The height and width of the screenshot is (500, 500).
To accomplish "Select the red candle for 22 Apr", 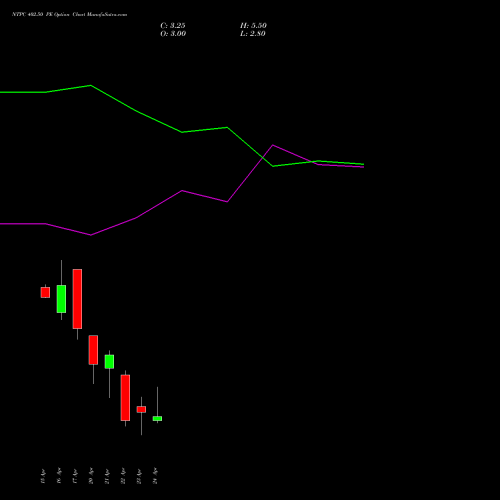I will tap(125, 398).
